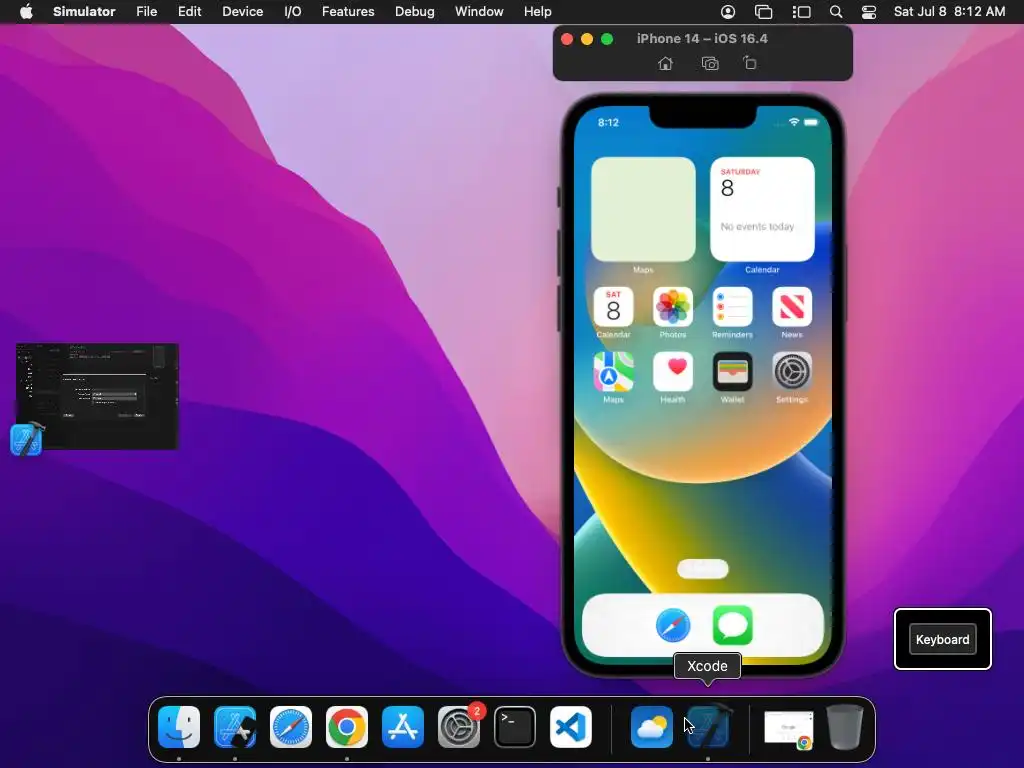This screenshot has height=768, width=1024.
Task: Open Simulator icon in the macOS Dock
Action: pyautogui.click(x=235, y=727)
